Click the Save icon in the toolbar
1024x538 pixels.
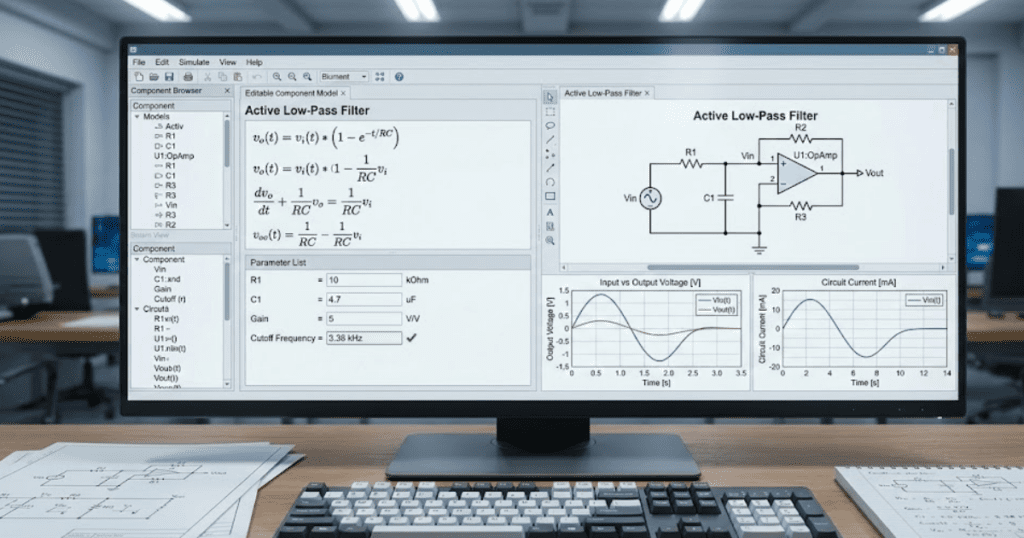pyautogui.click(x=170, y=77)
